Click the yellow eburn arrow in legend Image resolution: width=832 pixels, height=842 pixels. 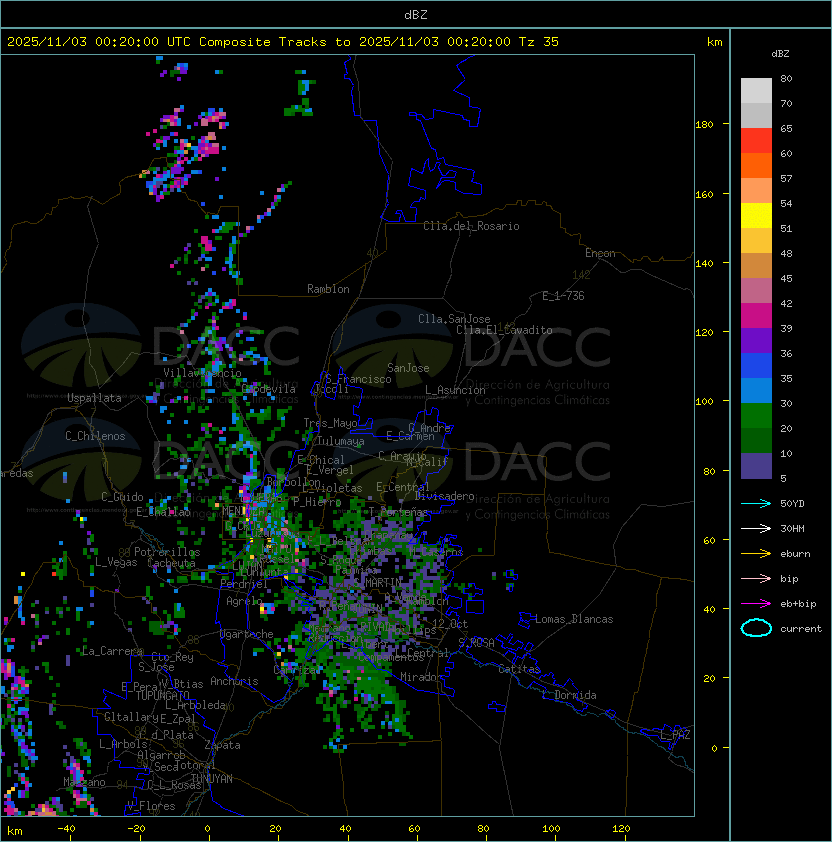756,554
